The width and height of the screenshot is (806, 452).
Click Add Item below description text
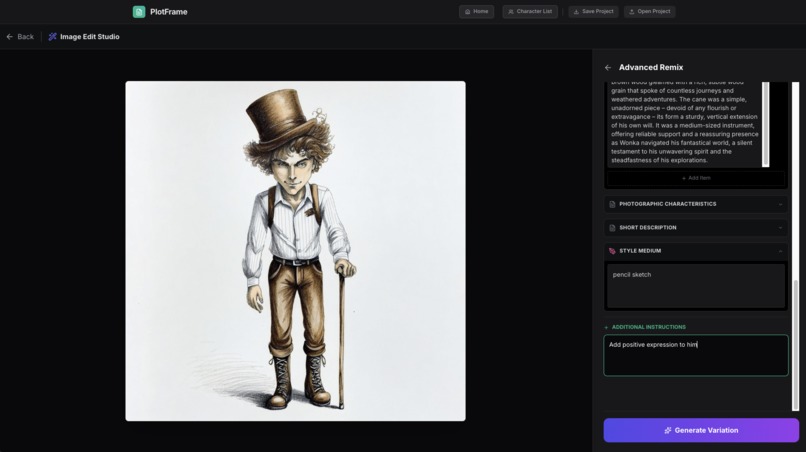(696, 178)
